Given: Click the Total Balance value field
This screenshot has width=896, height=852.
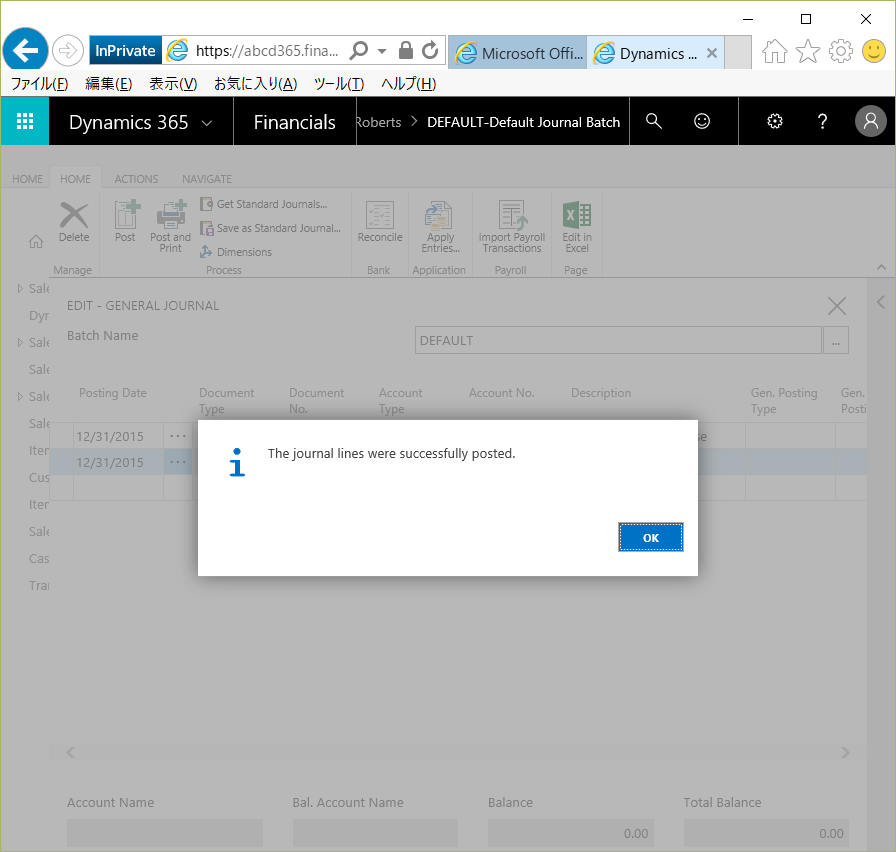Looking at the screenshot, I should pos(766,833).
